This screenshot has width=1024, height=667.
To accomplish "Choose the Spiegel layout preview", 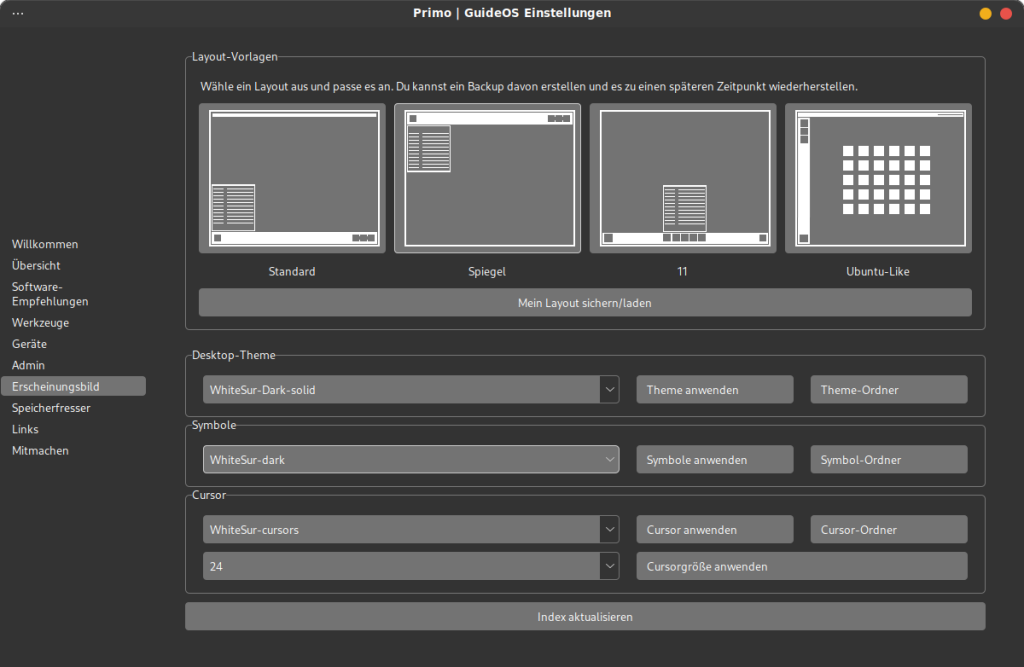I will (x=487, y=178).
